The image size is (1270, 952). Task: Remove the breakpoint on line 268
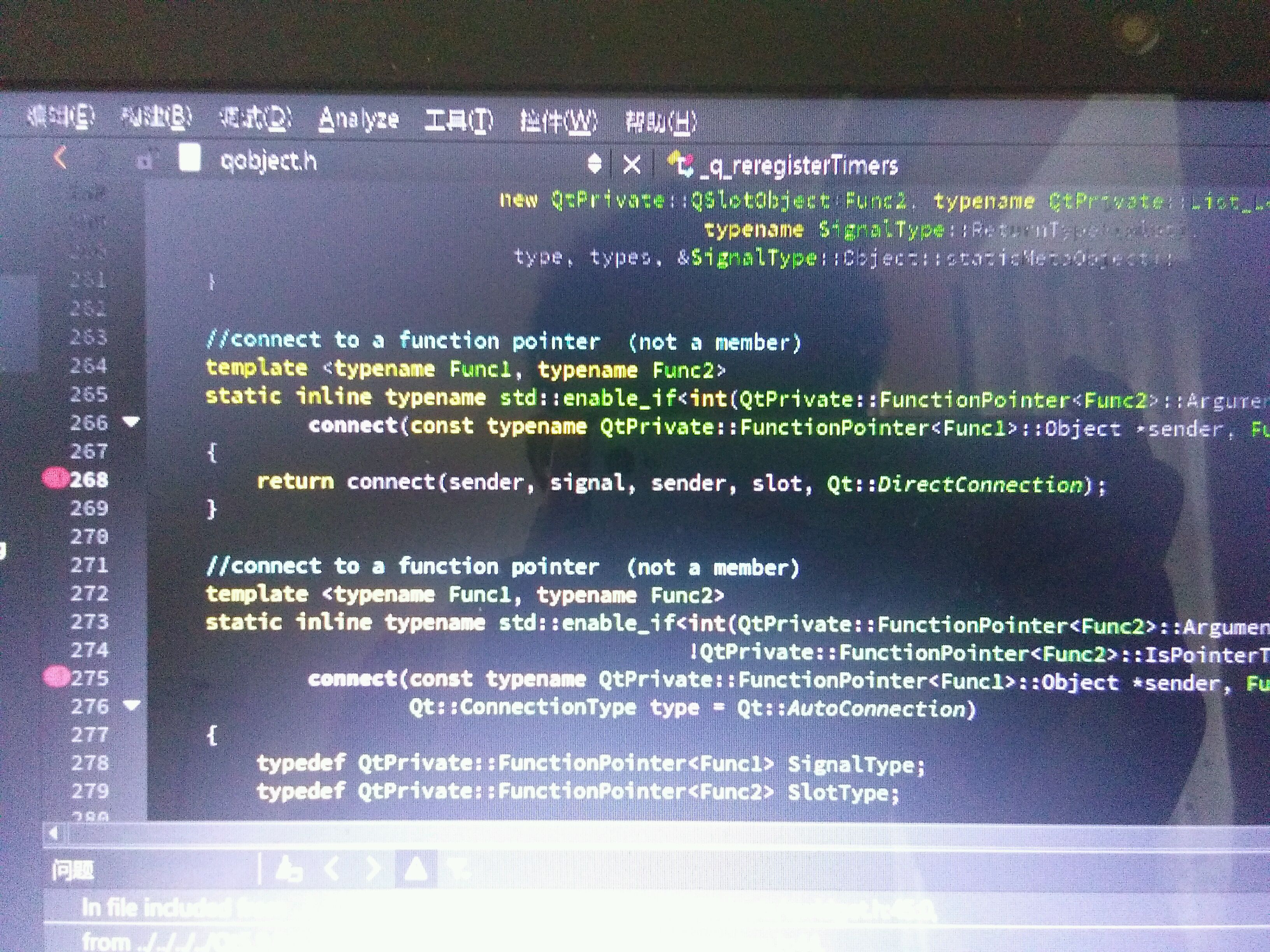pos(56,478)
